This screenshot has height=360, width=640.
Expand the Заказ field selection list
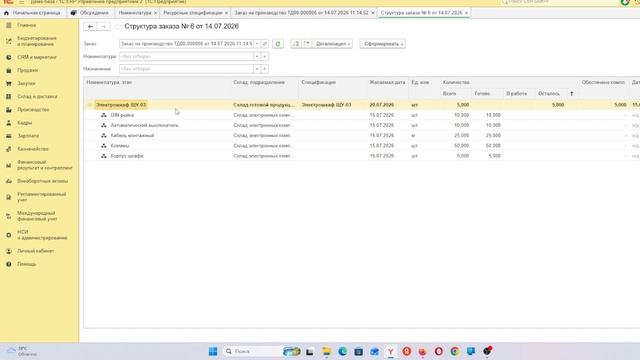pos(257,44)
